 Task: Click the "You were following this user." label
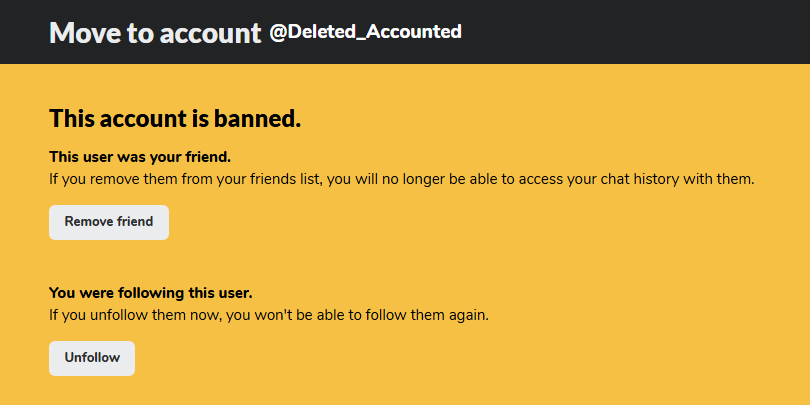click(x=151, y=293)
